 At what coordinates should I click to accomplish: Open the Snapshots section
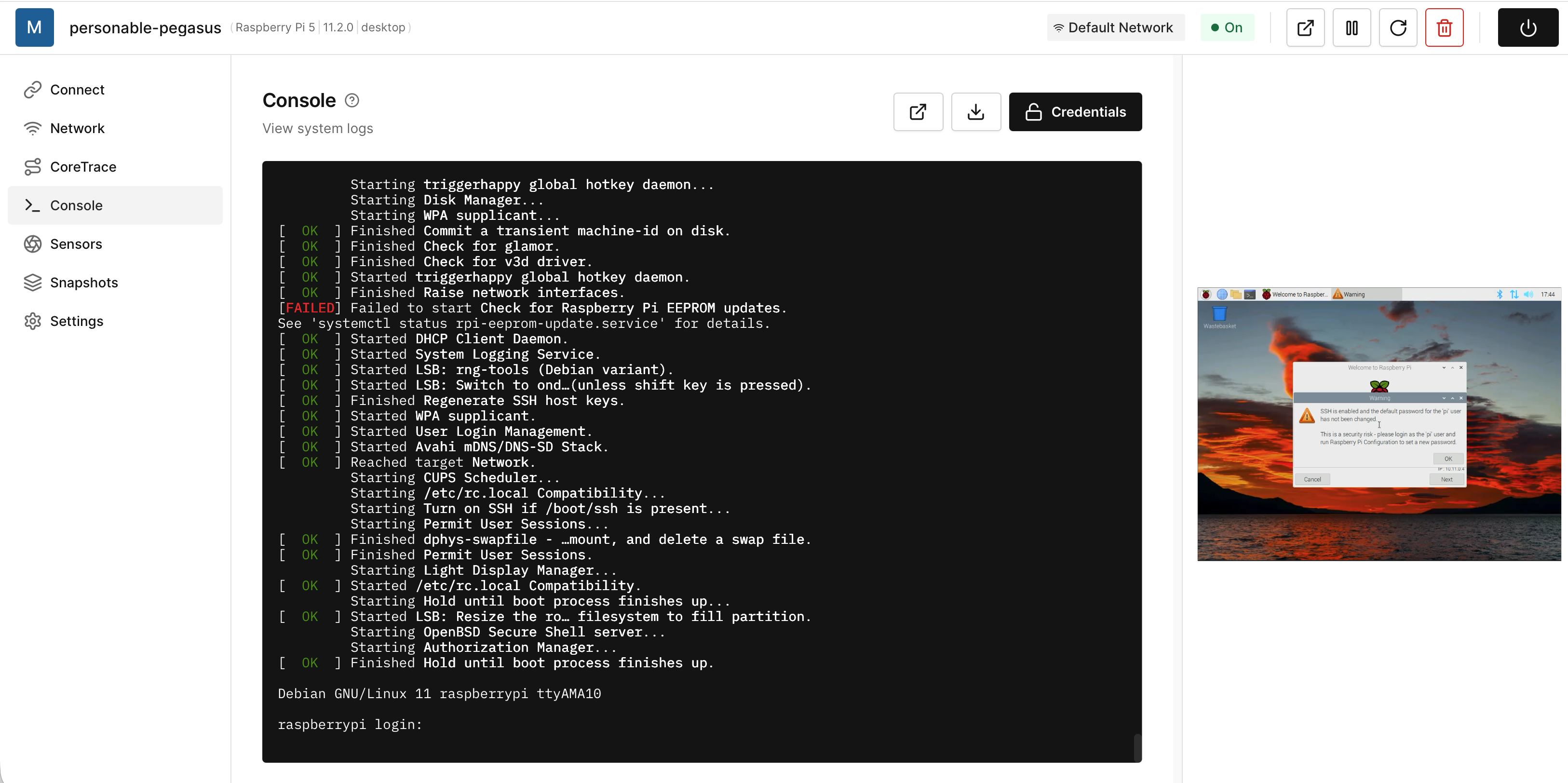coord(83,283)
